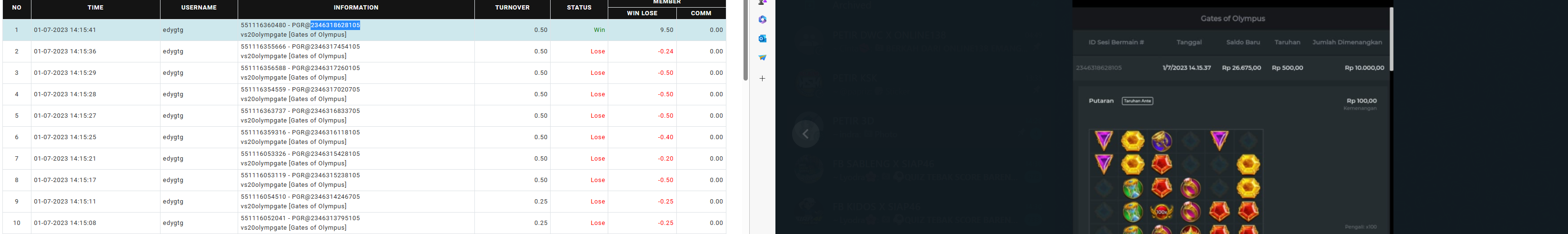Select info 551116054510 - PGR@2346314246705
Viewport: 1568px width, 234px height.
pyautogui.click(x=300, y=196)
